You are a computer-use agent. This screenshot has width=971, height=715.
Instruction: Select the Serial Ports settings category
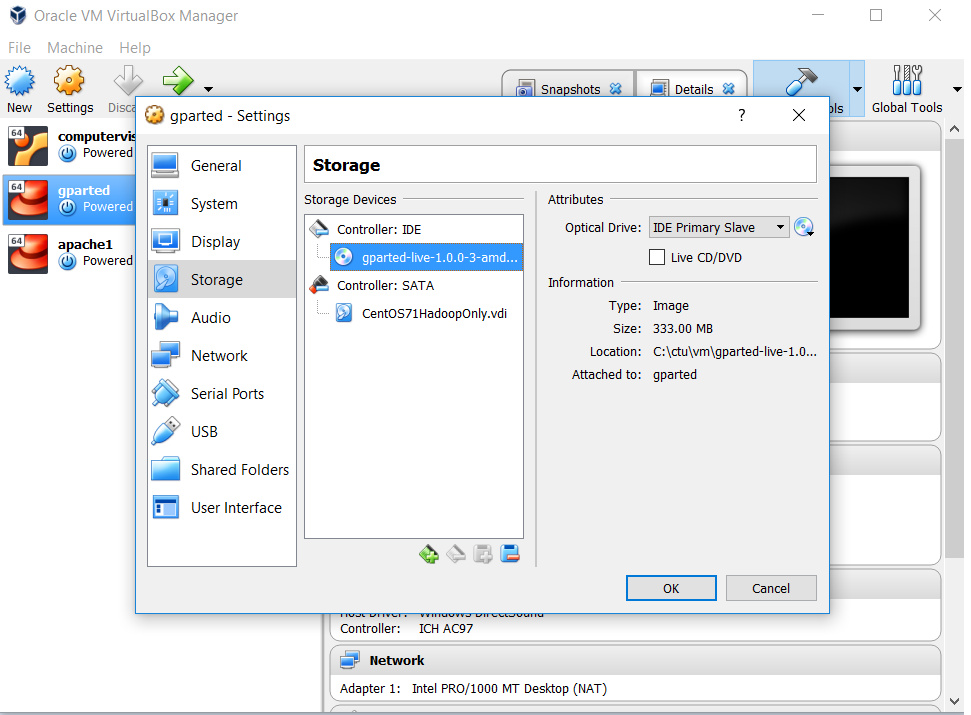(x=222, y=393)
